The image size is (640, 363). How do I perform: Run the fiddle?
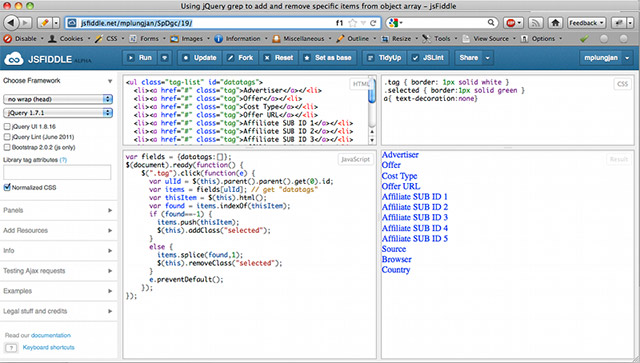coord(140,58)
